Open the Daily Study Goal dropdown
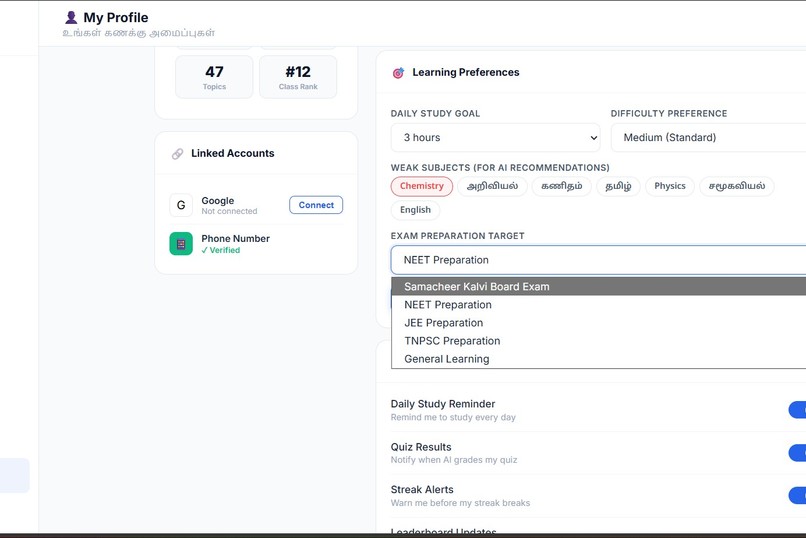Image resolution: width=806 pixels, height=538 pixels. pyautogui.click(x=496, y=138)
